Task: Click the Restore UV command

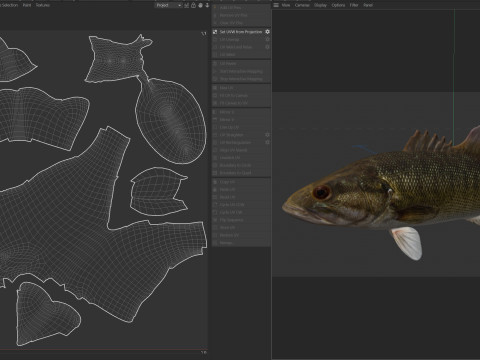Action: tap(241, 235)
